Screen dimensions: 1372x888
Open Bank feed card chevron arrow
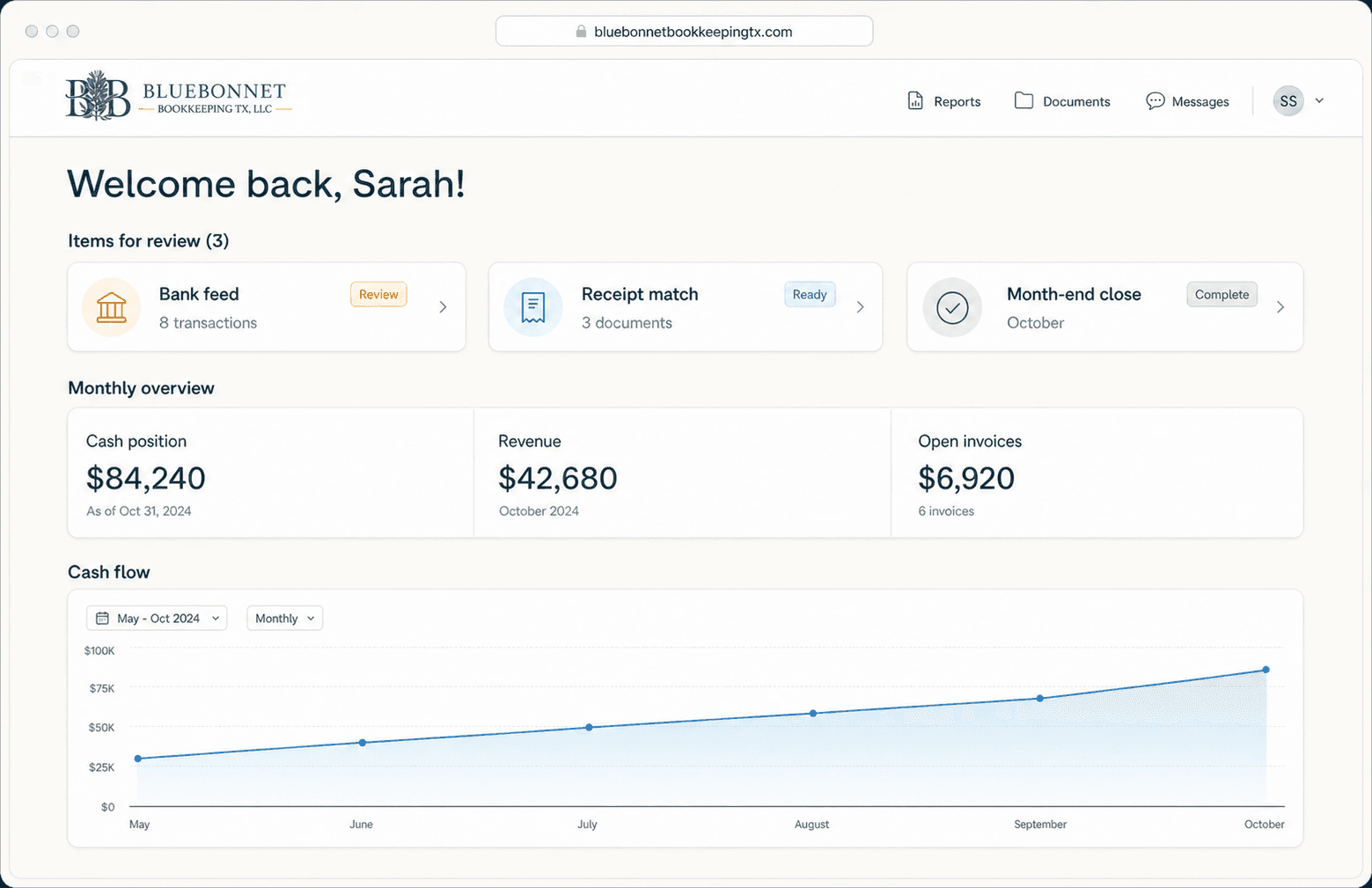tap(443, 307)
